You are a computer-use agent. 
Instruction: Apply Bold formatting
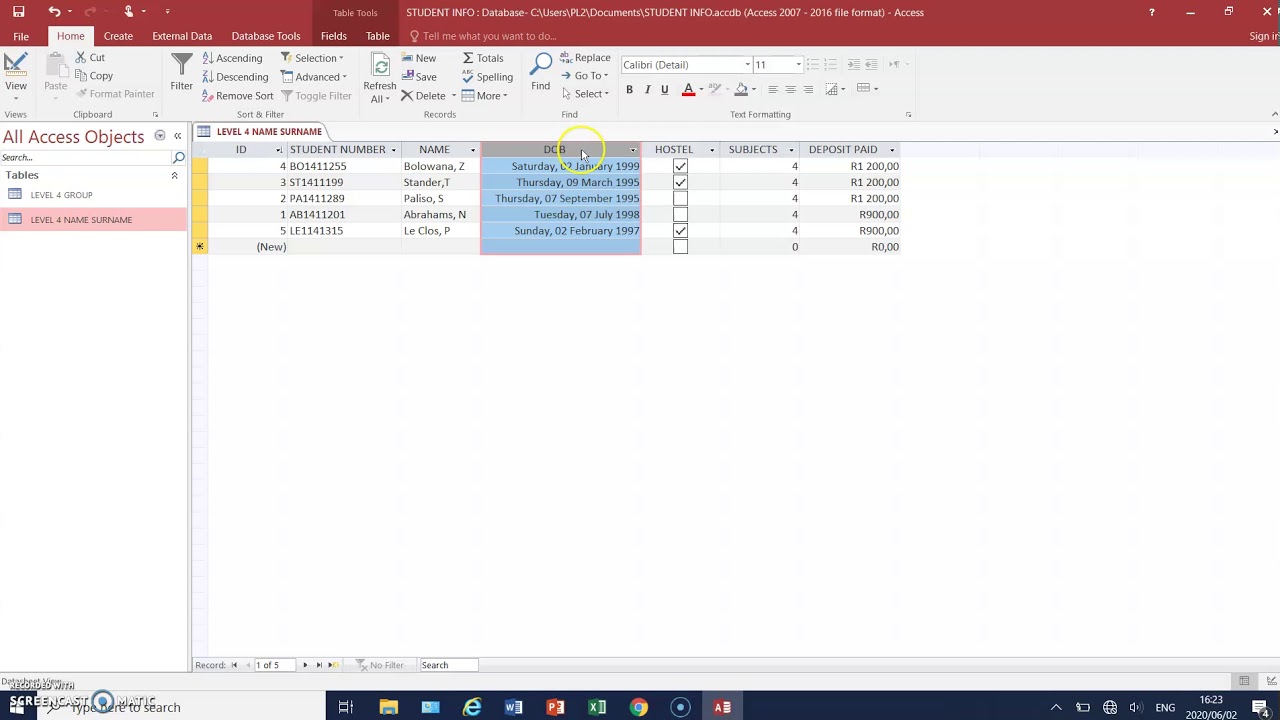point(629,90)
